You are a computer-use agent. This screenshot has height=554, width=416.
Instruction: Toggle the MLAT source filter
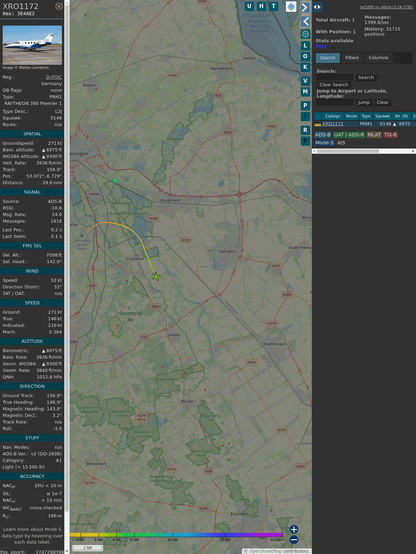tap(374, 135)
